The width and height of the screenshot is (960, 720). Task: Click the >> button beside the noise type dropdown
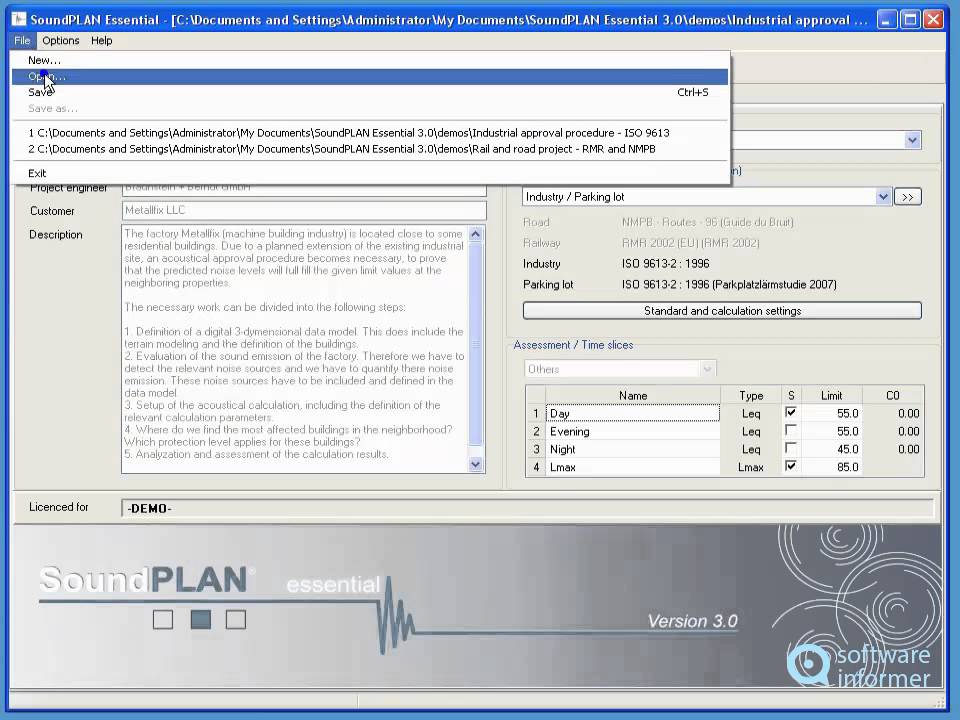[x=907, y=197]
